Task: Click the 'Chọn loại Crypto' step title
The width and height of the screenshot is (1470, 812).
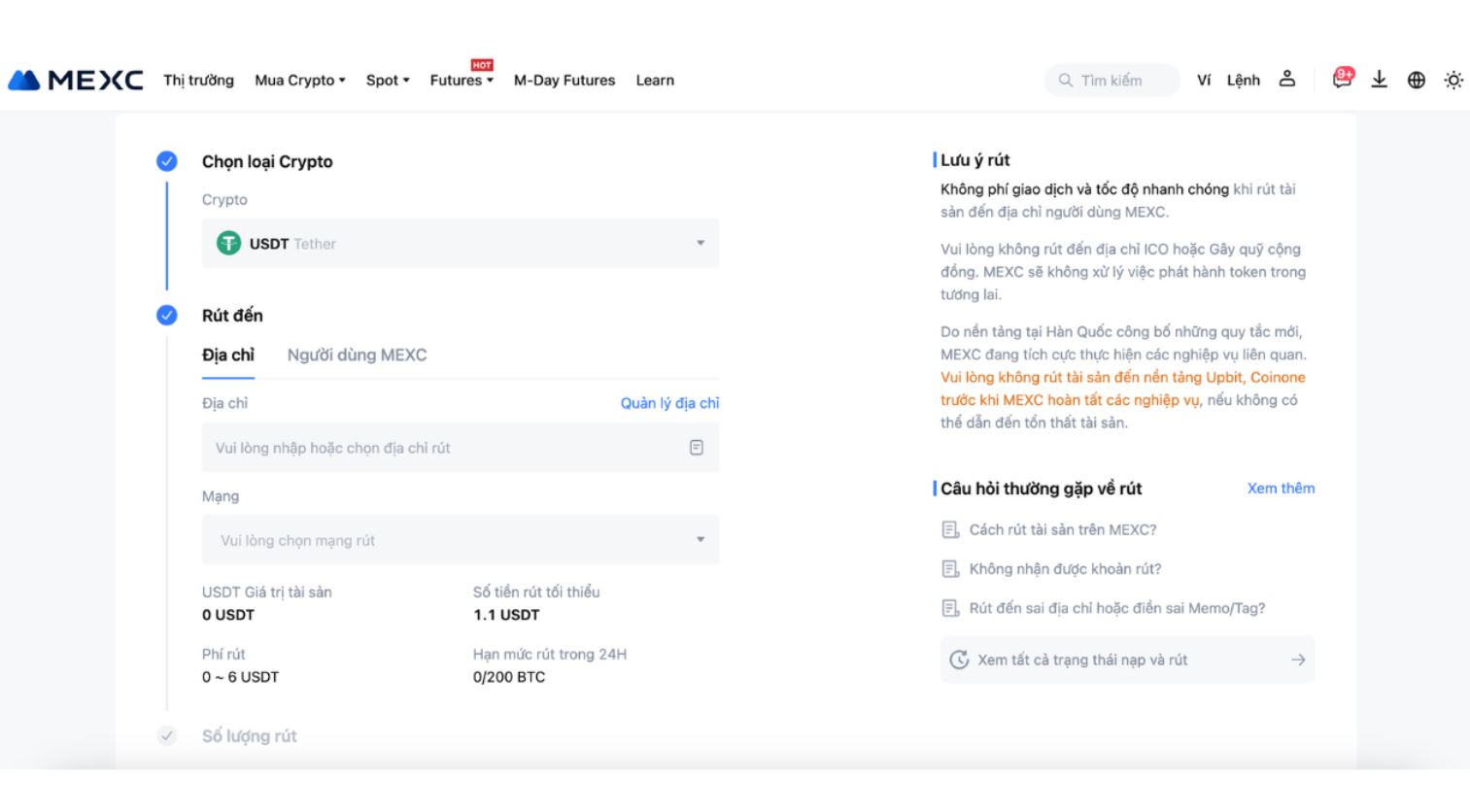Action: pyautogui.click(x=267, y=162)
